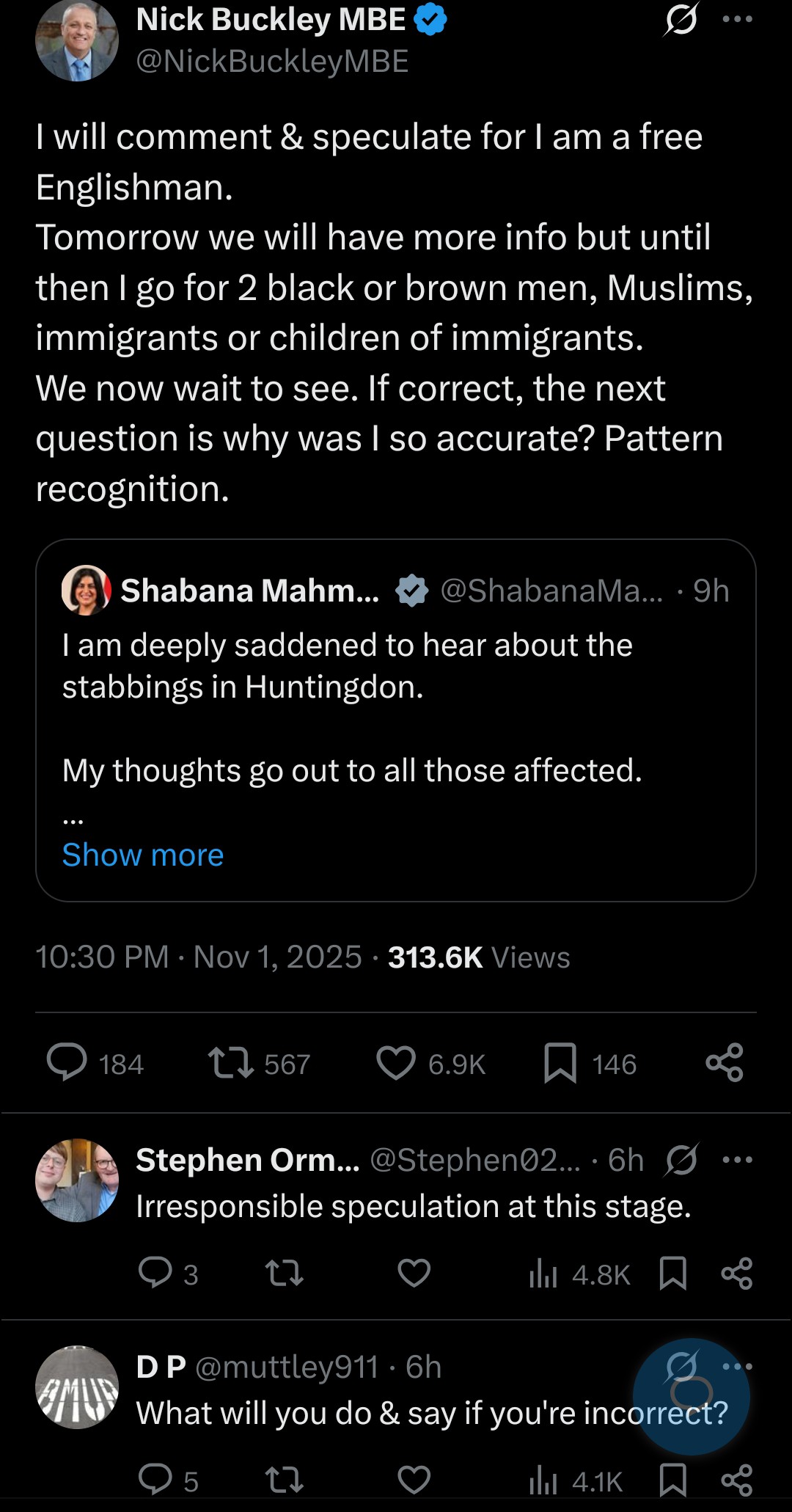Open Nick Buckley MBE profile picture

pos(77,40)
